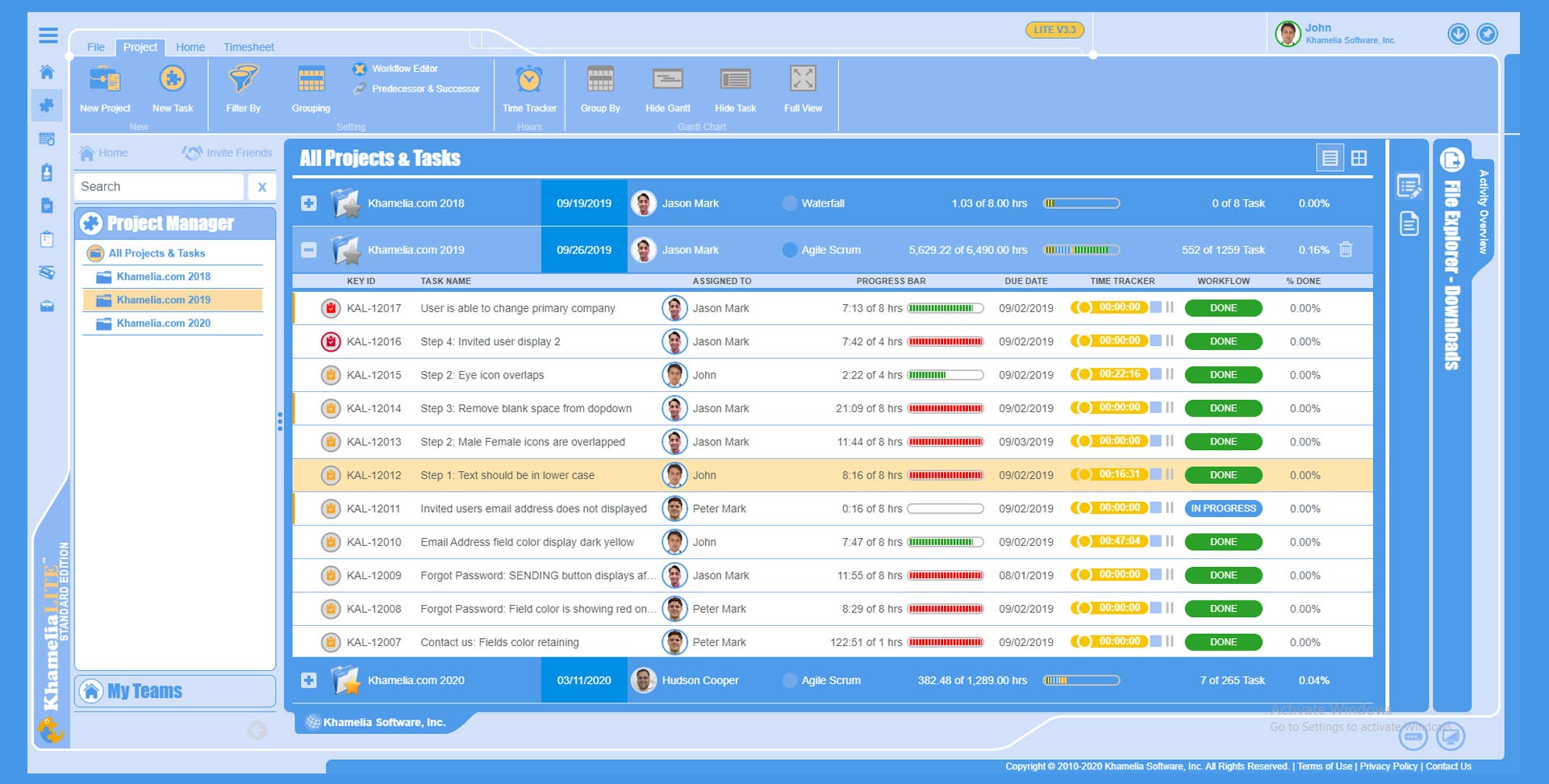Click the home icon in left sidebar
The width and height of the screenshot is (1549, 784).
coord(47,72)
